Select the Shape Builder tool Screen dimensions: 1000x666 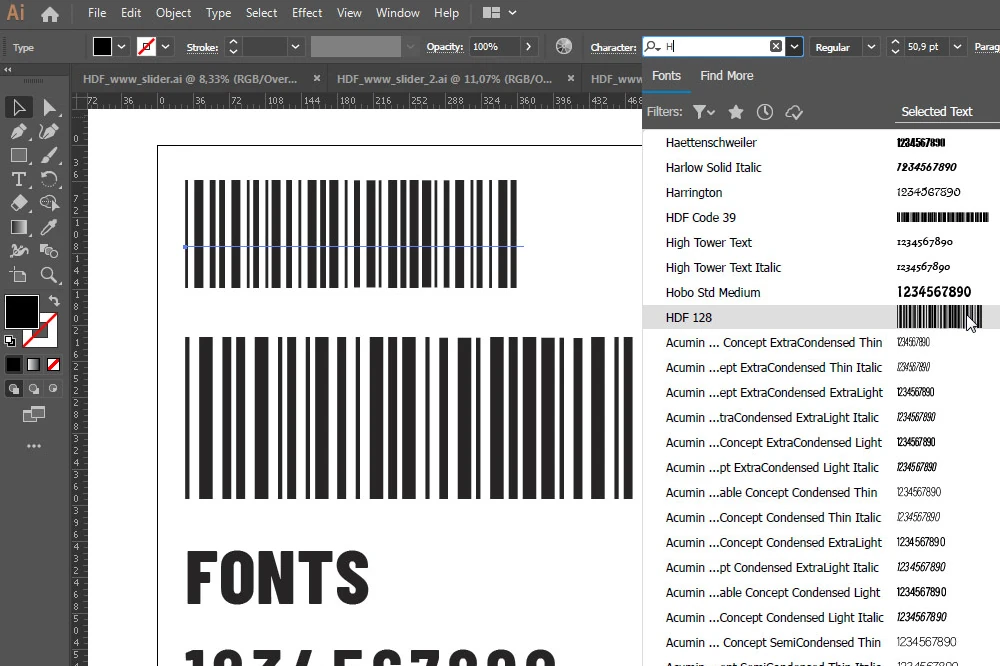tap(49, 204)
